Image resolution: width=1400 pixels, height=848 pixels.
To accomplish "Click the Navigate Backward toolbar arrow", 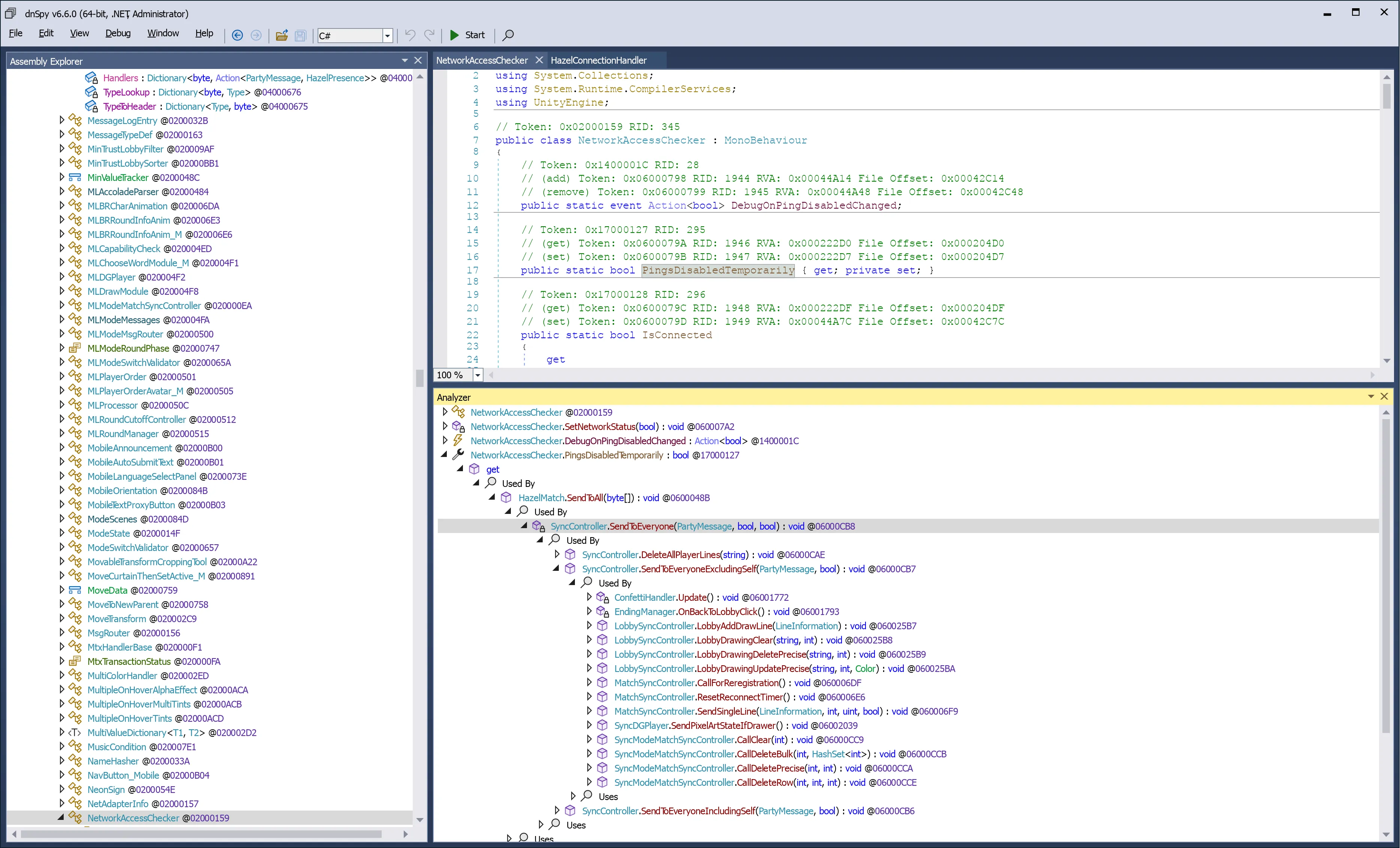I will tap(237, 35).
